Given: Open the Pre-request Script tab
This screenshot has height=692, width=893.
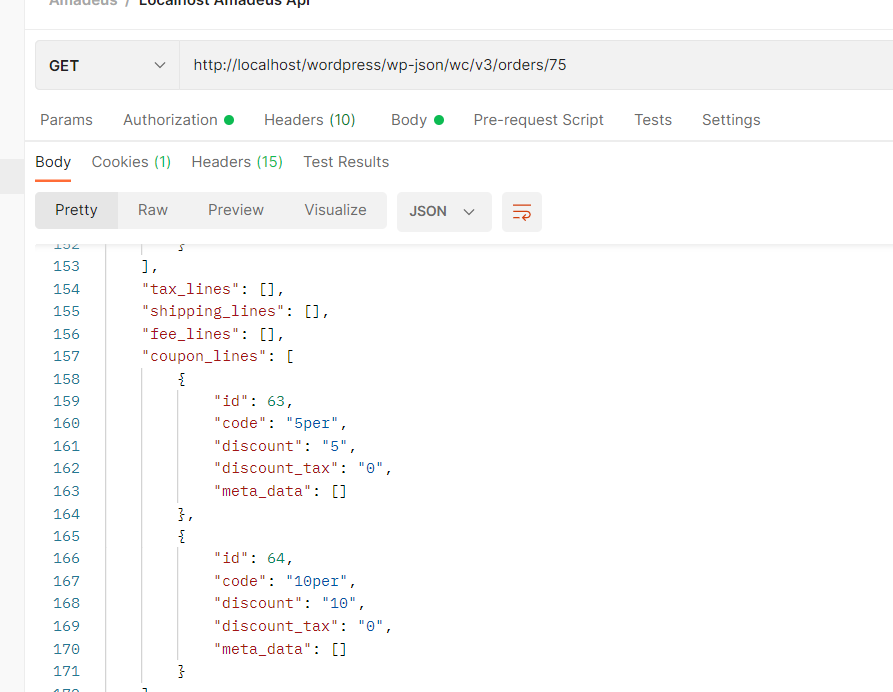Looking at the screenshot, I should point(538,119).
